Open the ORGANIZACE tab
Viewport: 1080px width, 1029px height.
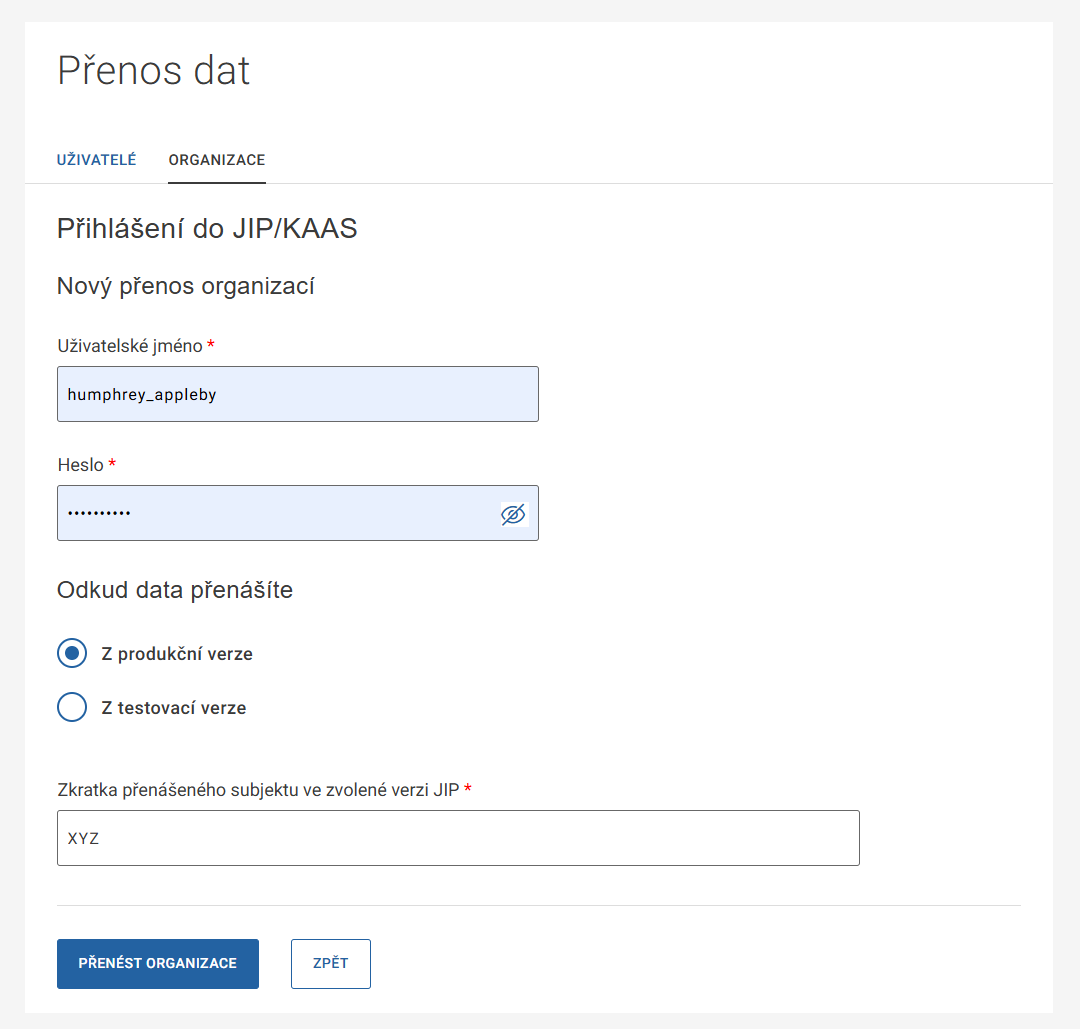[x=217, y=160]
